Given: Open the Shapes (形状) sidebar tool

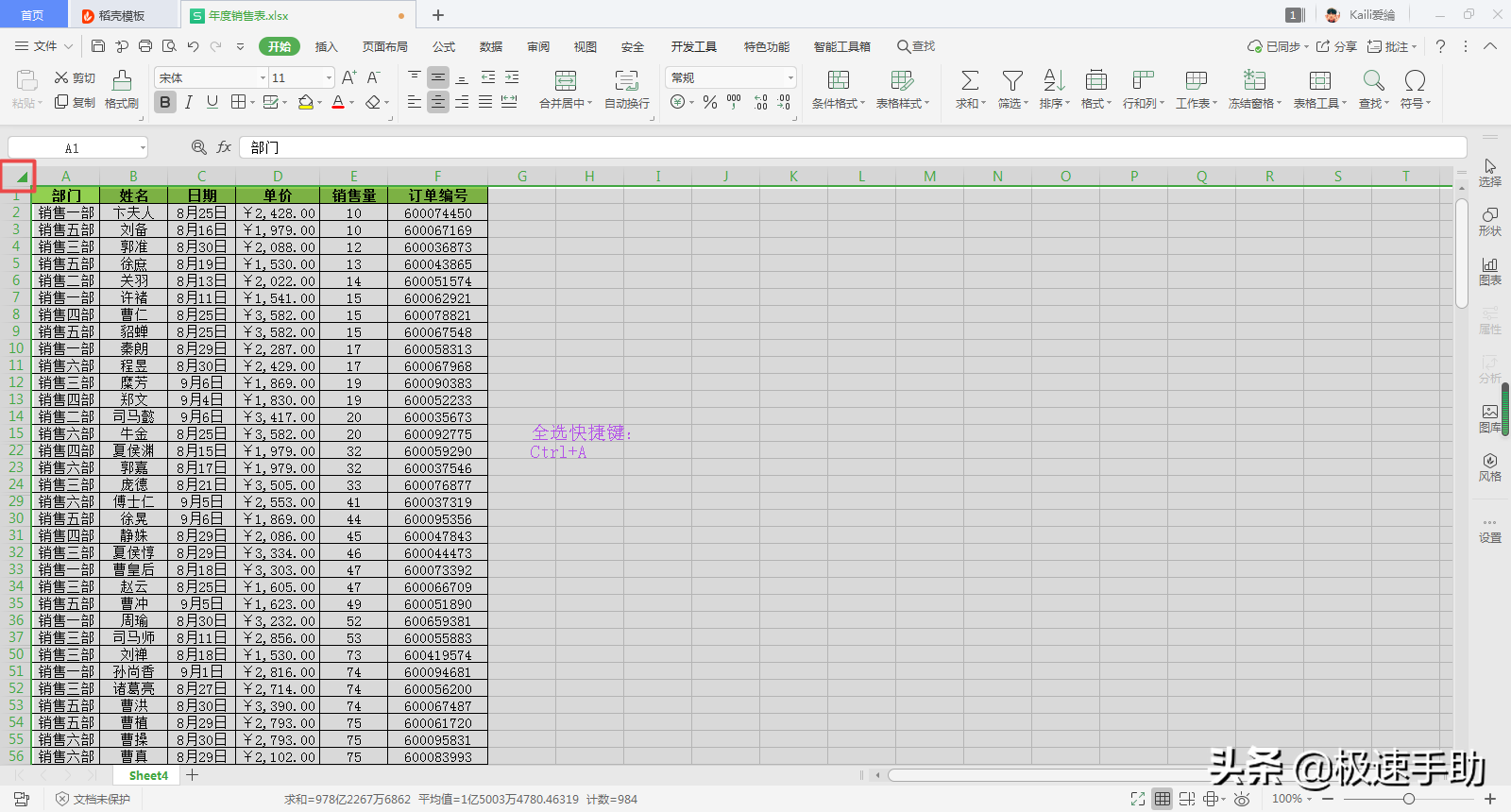Looking at the screenshot, I should [x=1490, y=221].
